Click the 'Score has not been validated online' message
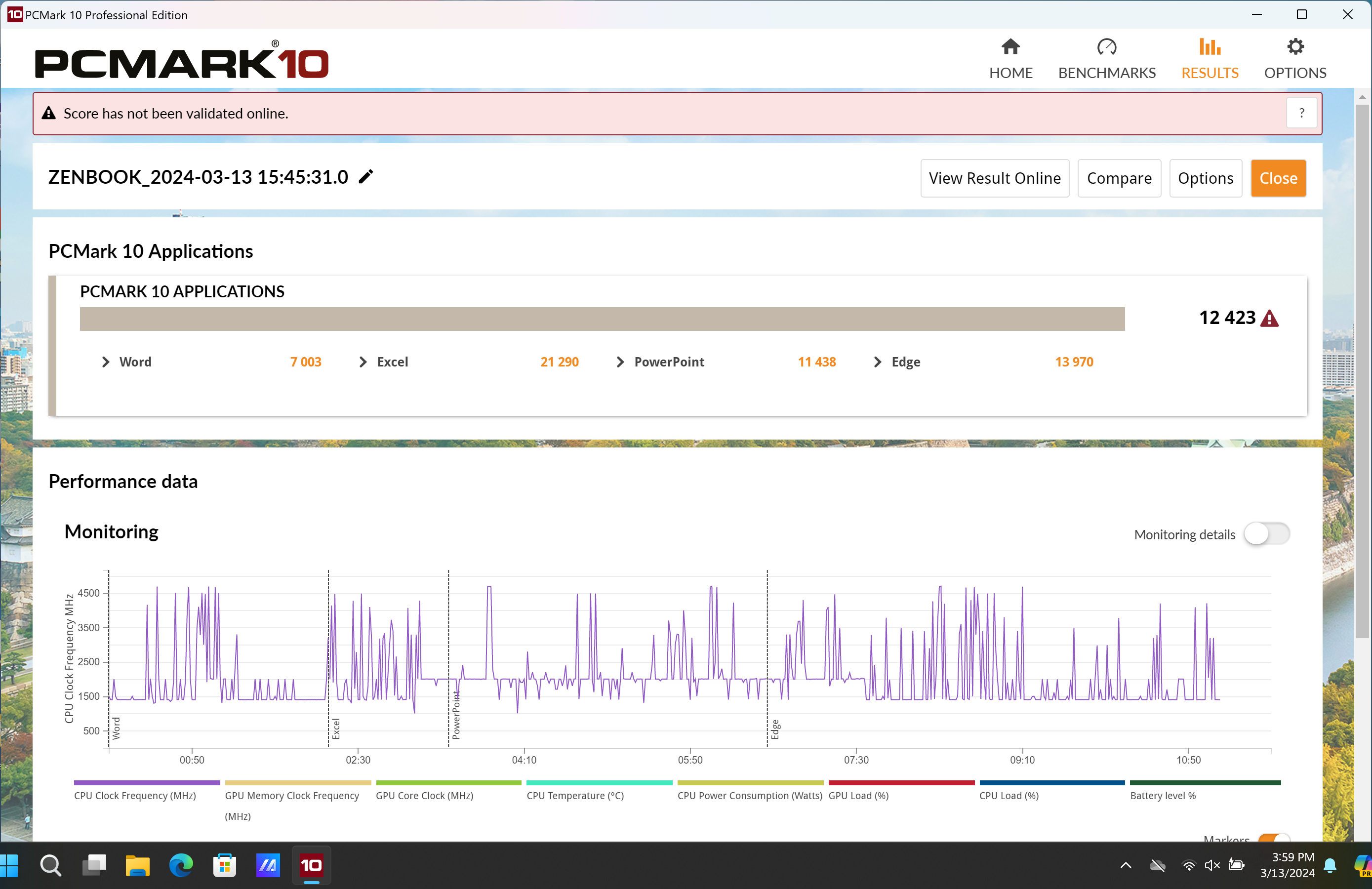 coord(176,114)
